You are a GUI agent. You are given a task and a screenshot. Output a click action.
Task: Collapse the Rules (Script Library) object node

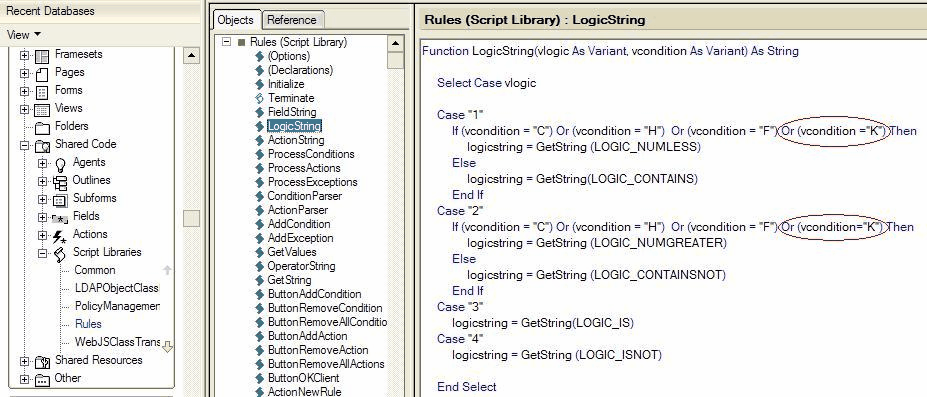point(225,43)
